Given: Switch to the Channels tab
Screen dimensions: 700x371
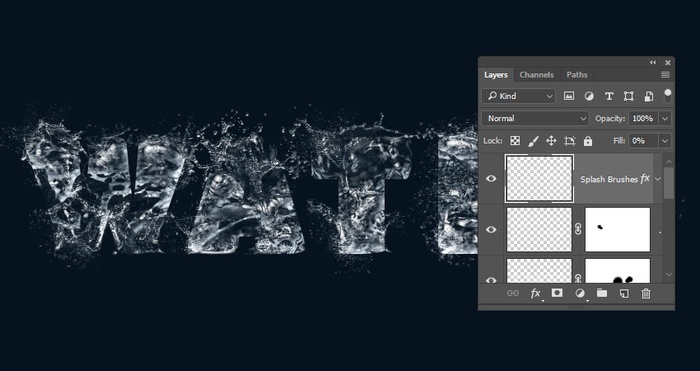Looking at the screenshot, I should point(536,75).
